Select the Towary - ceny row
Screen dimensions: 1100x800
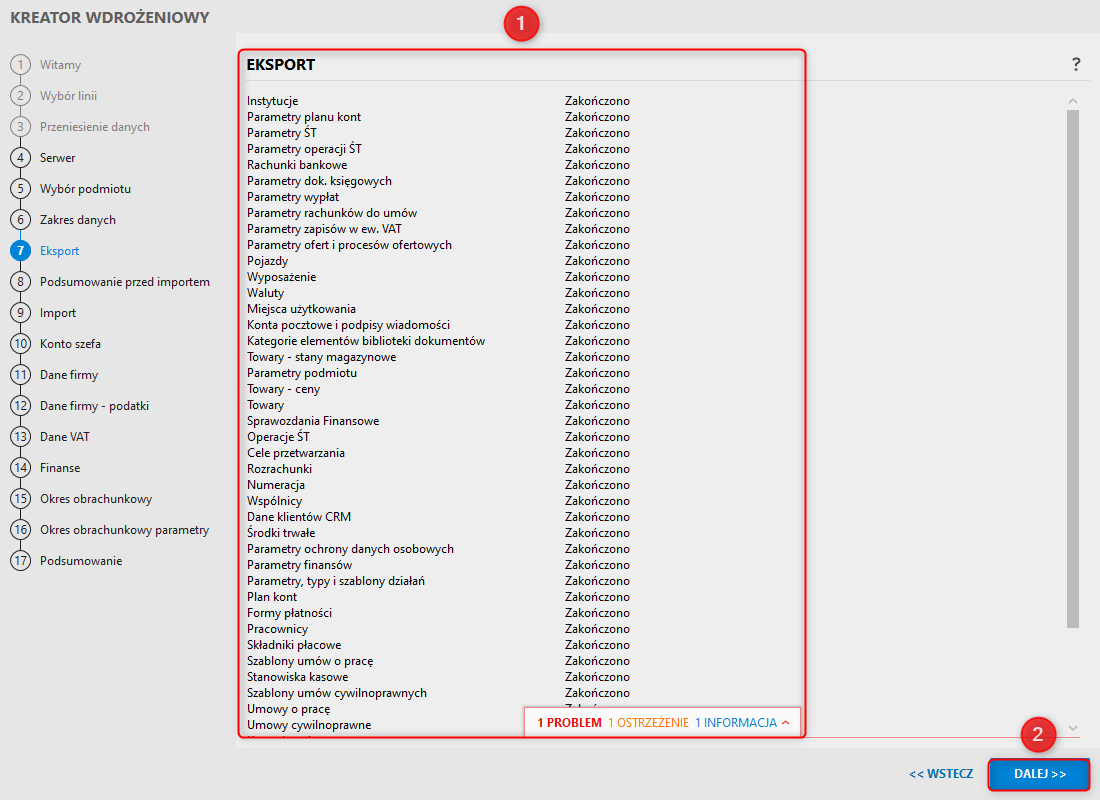pyautogui.click(x=438, y=389)
